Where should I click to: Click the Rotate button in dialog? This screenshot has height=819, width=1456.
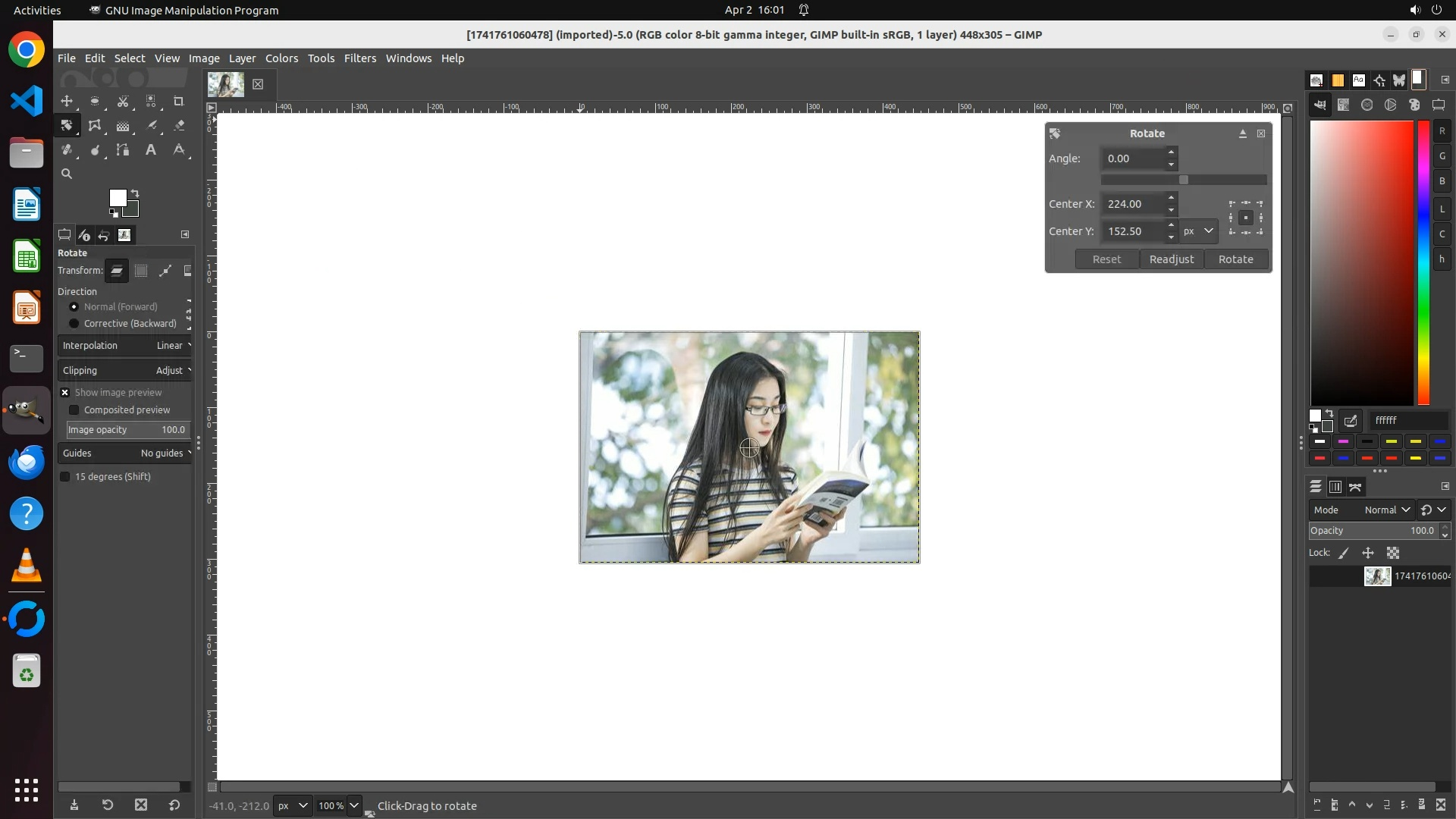click(1235, 259)
